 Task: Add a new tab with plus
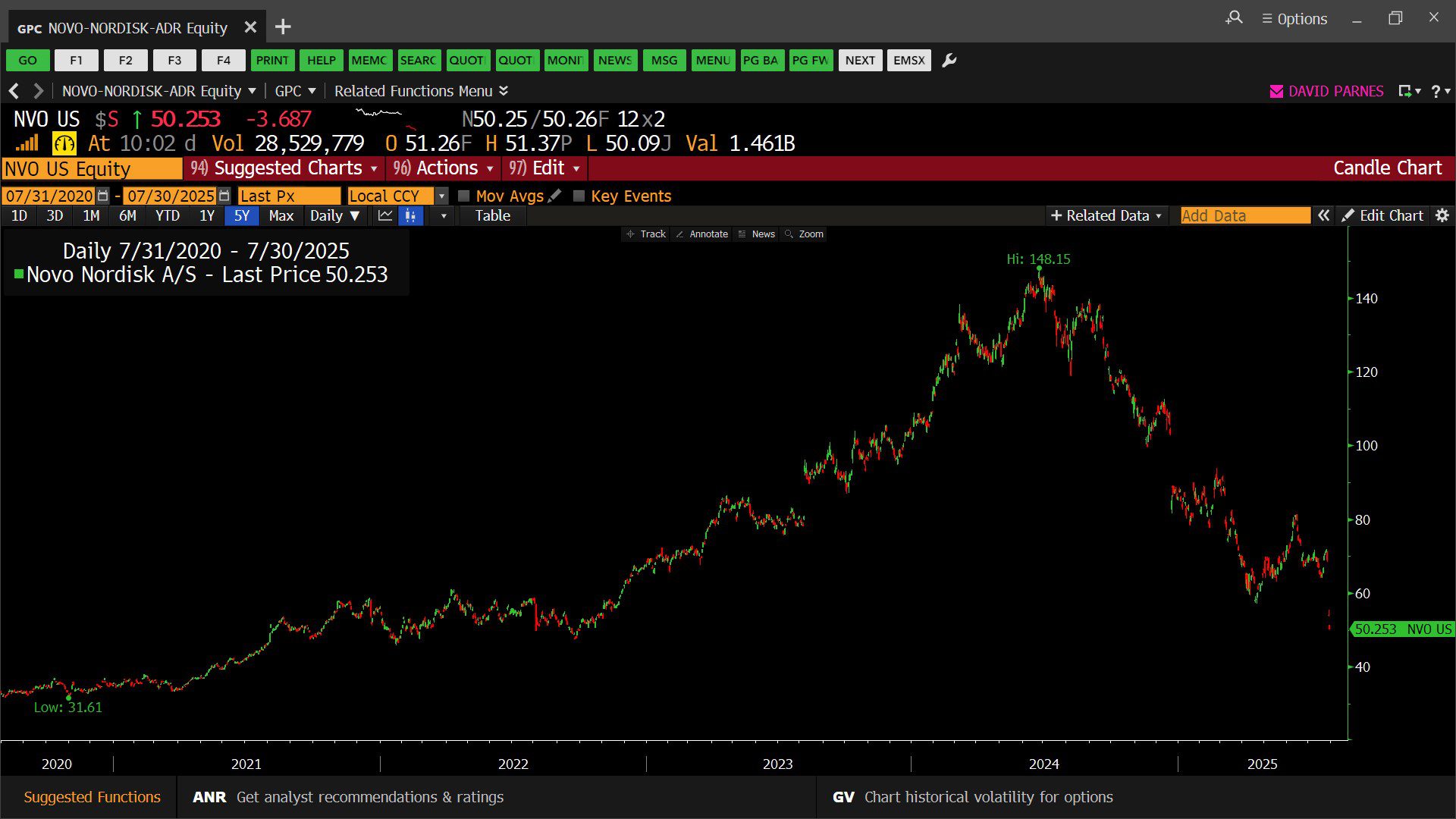tap(283, 27)
